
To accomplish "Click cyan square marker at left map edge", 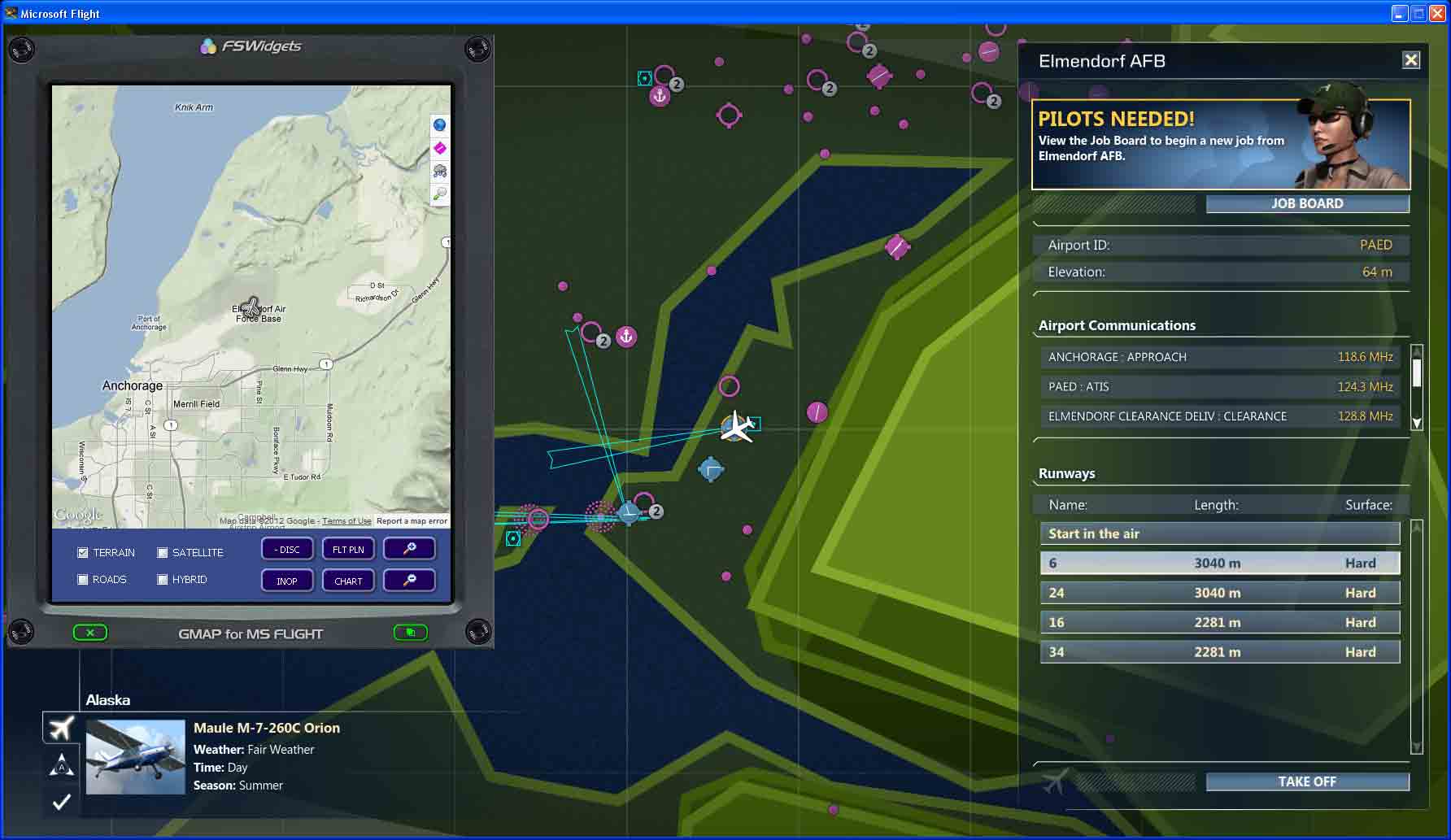I will 513,538.
